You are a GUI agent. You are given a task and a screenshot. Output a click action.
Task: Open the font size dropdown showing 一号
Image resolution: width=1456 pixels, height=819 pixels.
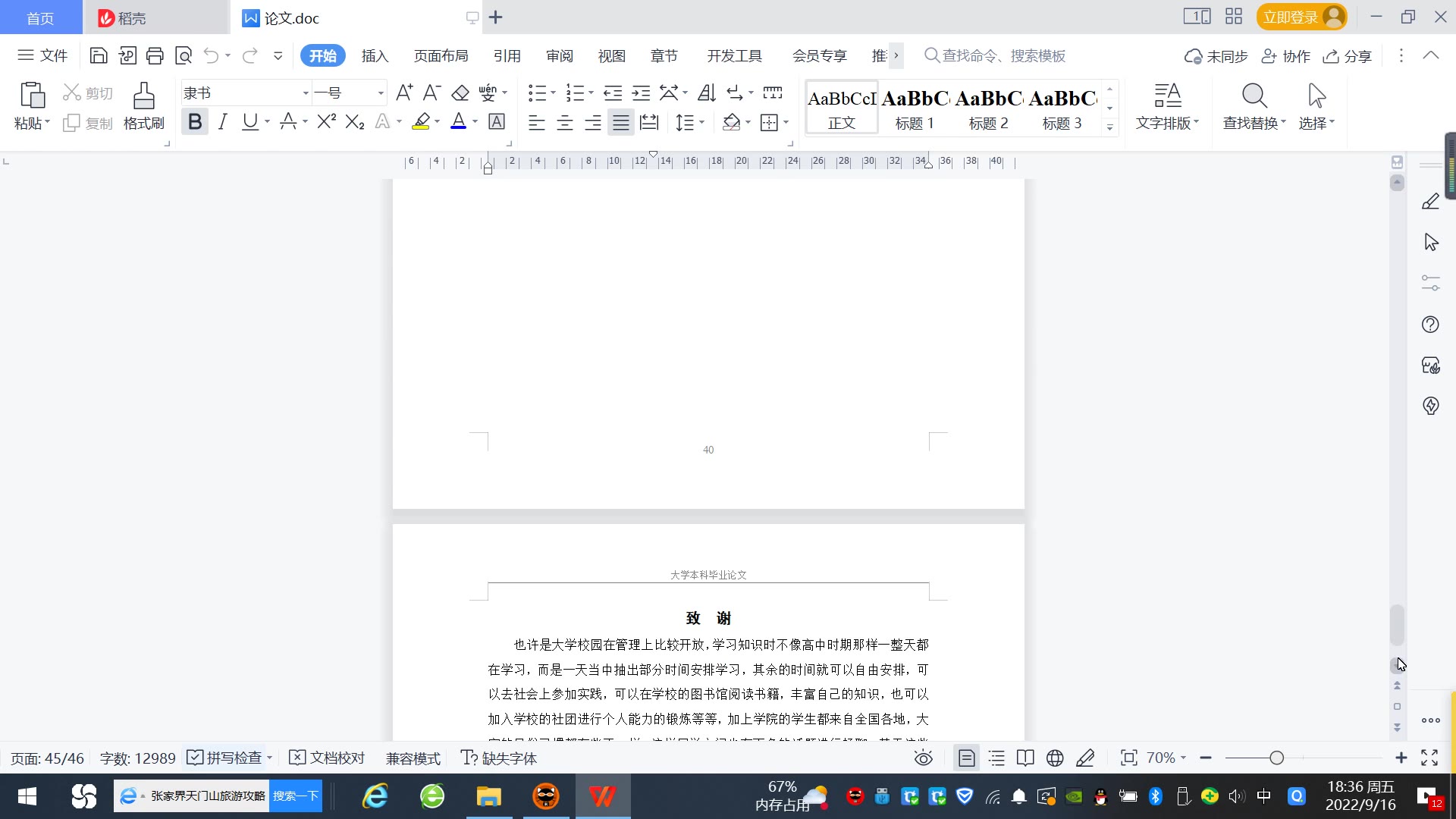[381, 93]
